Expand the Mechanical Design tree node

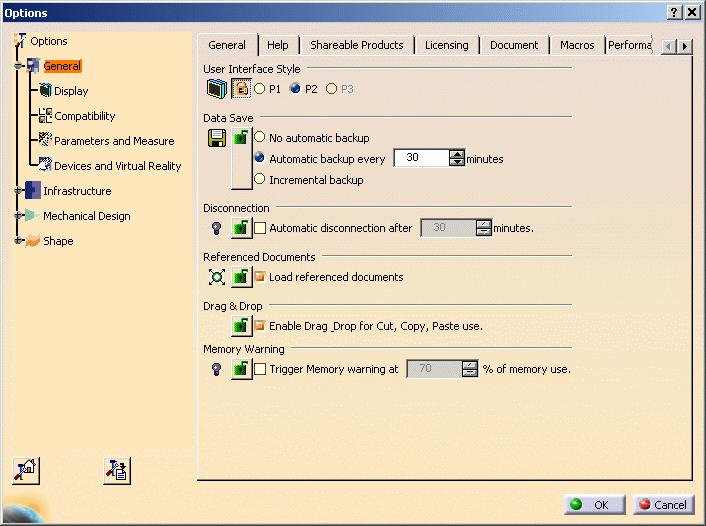tap(18, 216)
